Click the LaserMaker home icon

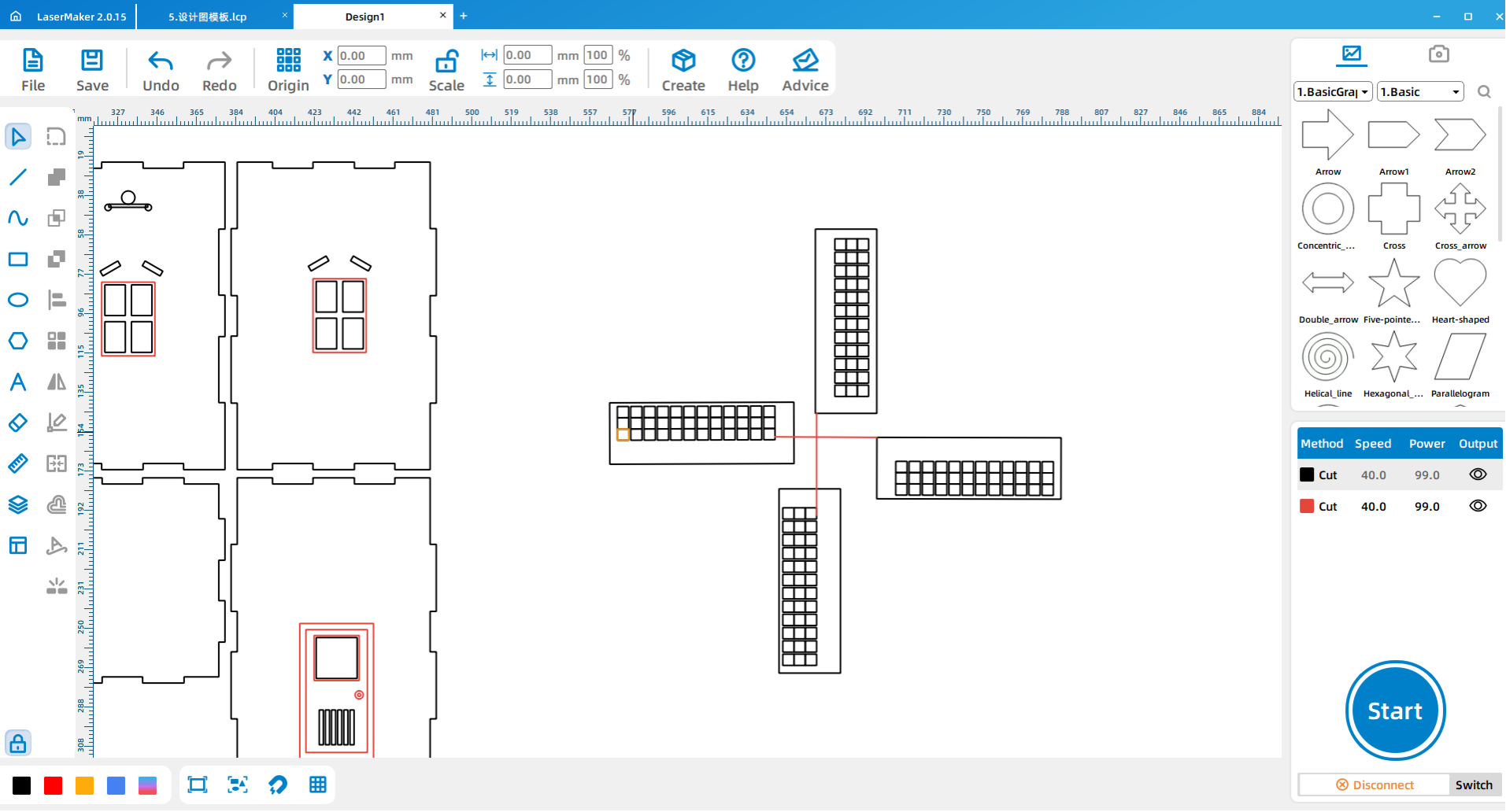click(16, 16)
